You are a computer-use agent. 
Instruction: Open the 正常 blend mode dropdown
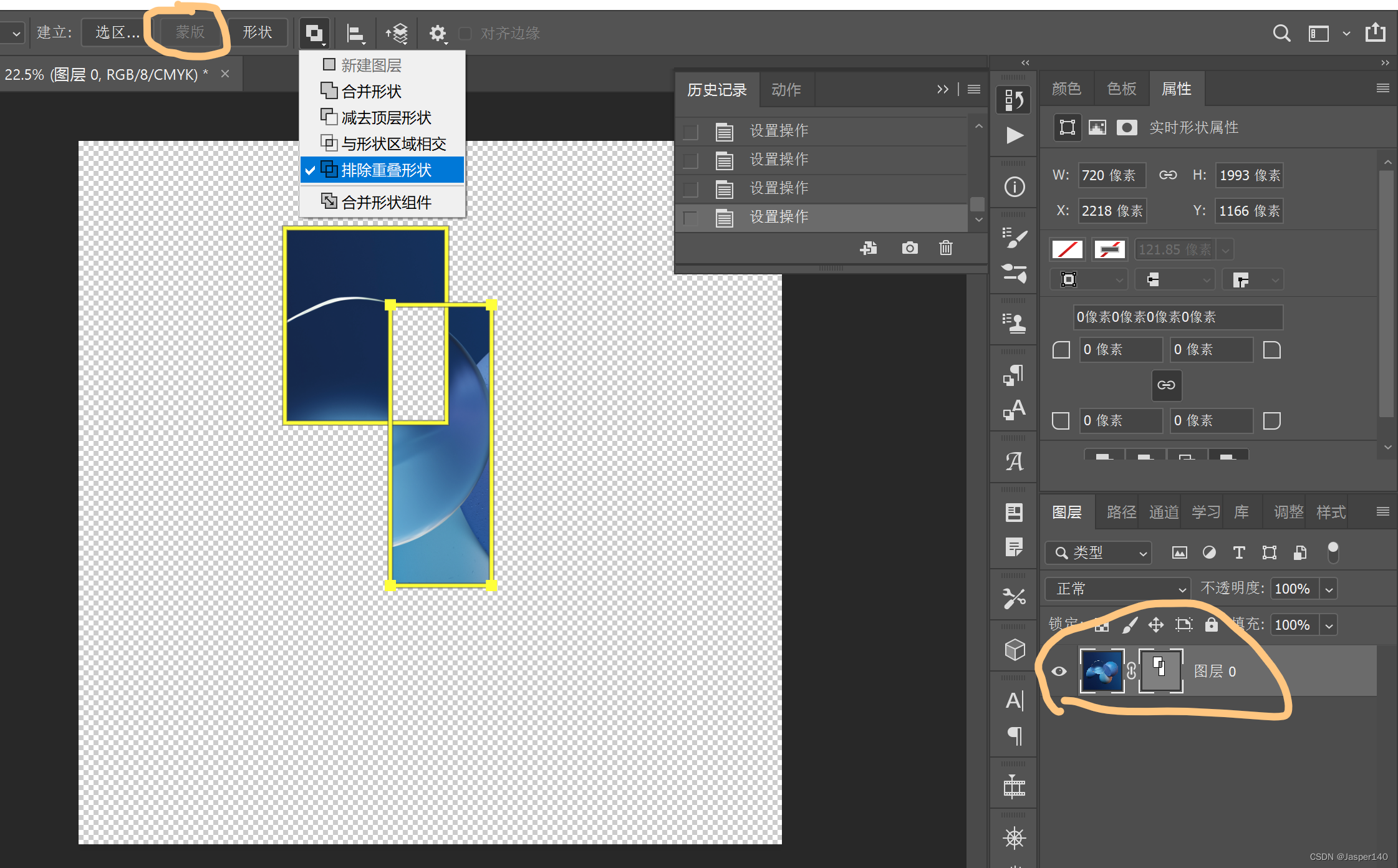[1117, 589]
